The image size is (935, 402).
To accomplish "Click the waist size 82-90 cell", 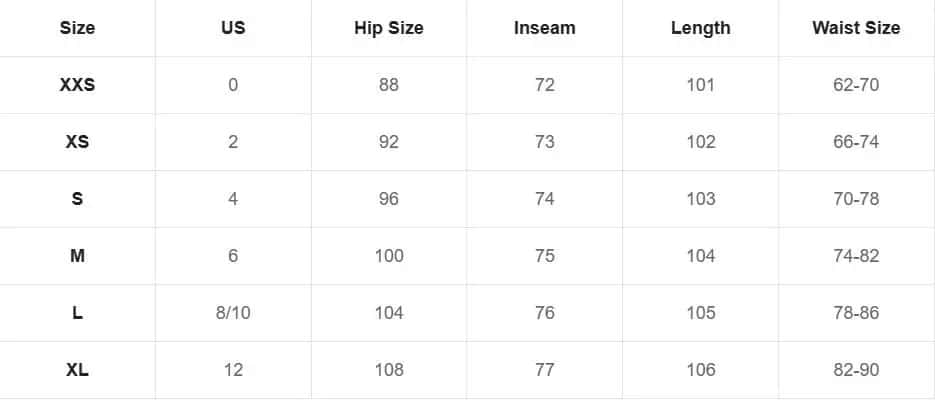I will pos(856,370).
